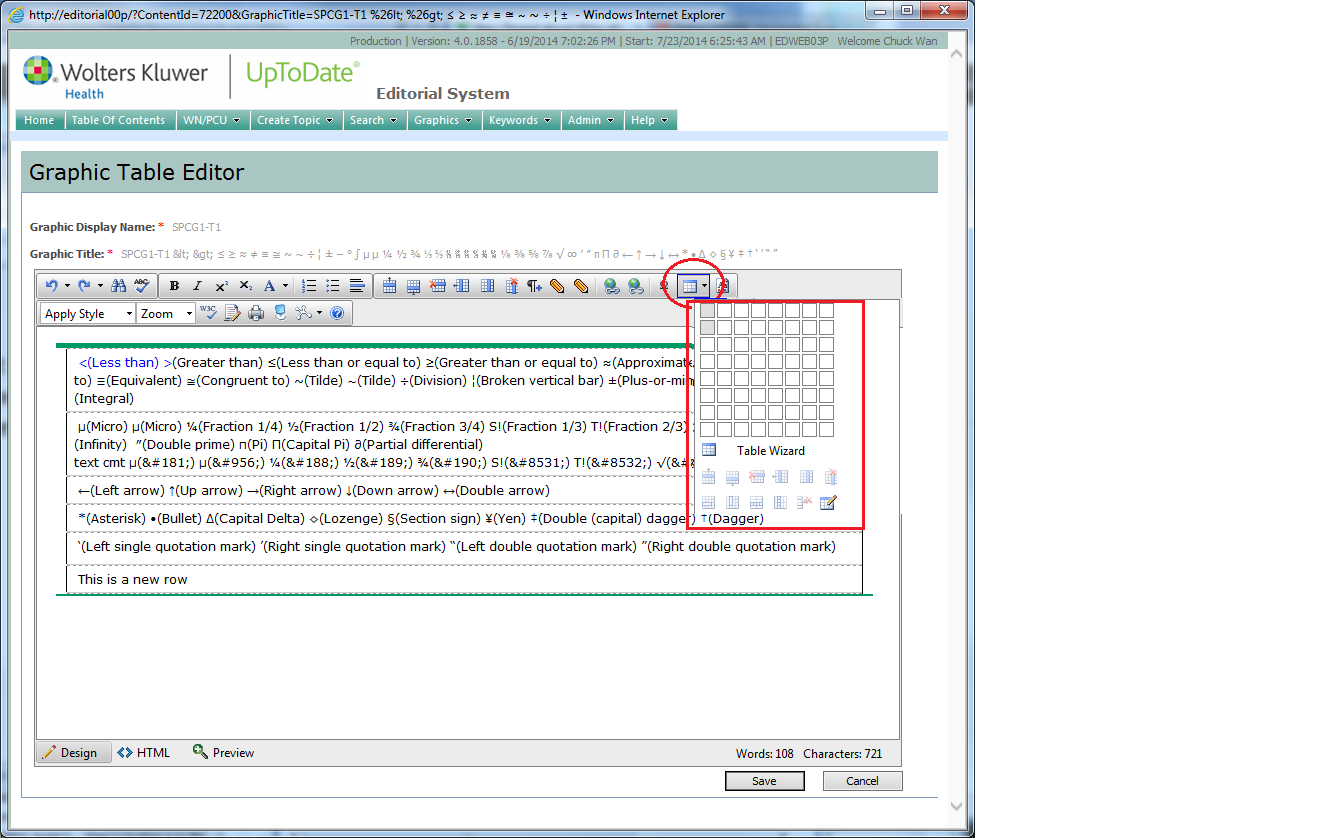
Task: Expand the modules tool dropdown arrow
Action: 319,313
